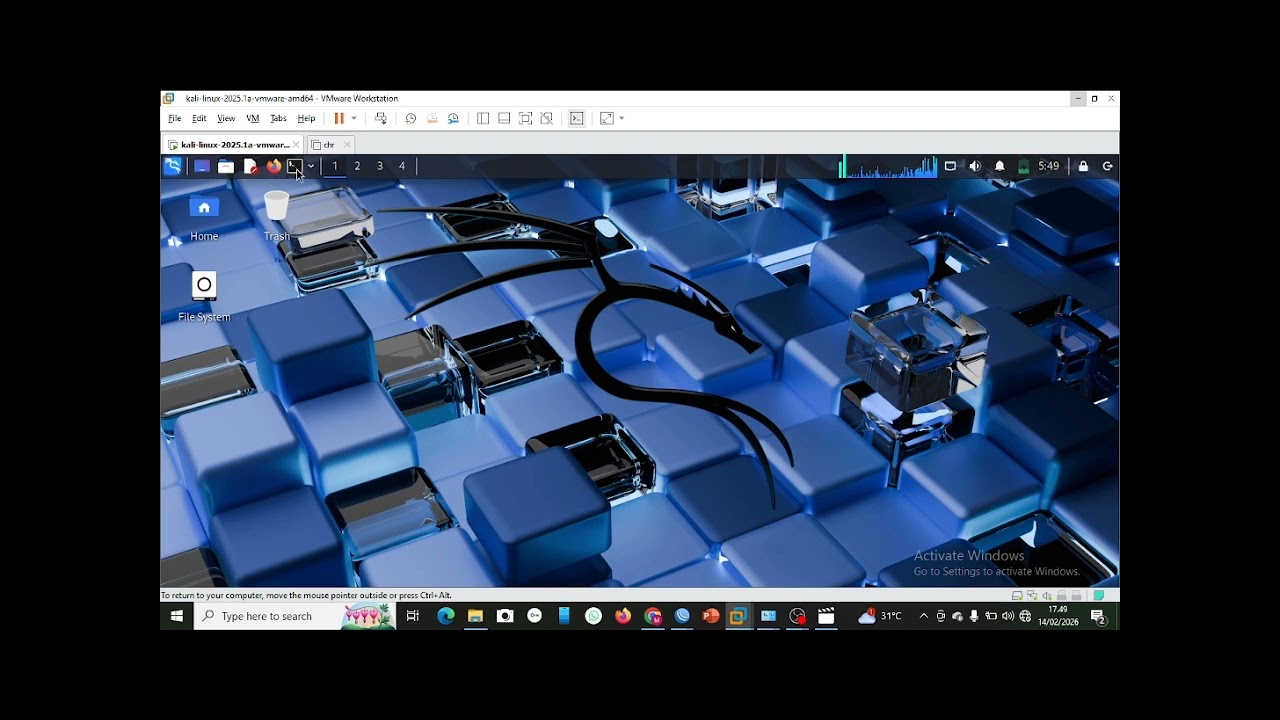Viewport: 1280px width, 720px height.
Task: Expand the stretch guest dropdown arrow
Action: (622, 118)
